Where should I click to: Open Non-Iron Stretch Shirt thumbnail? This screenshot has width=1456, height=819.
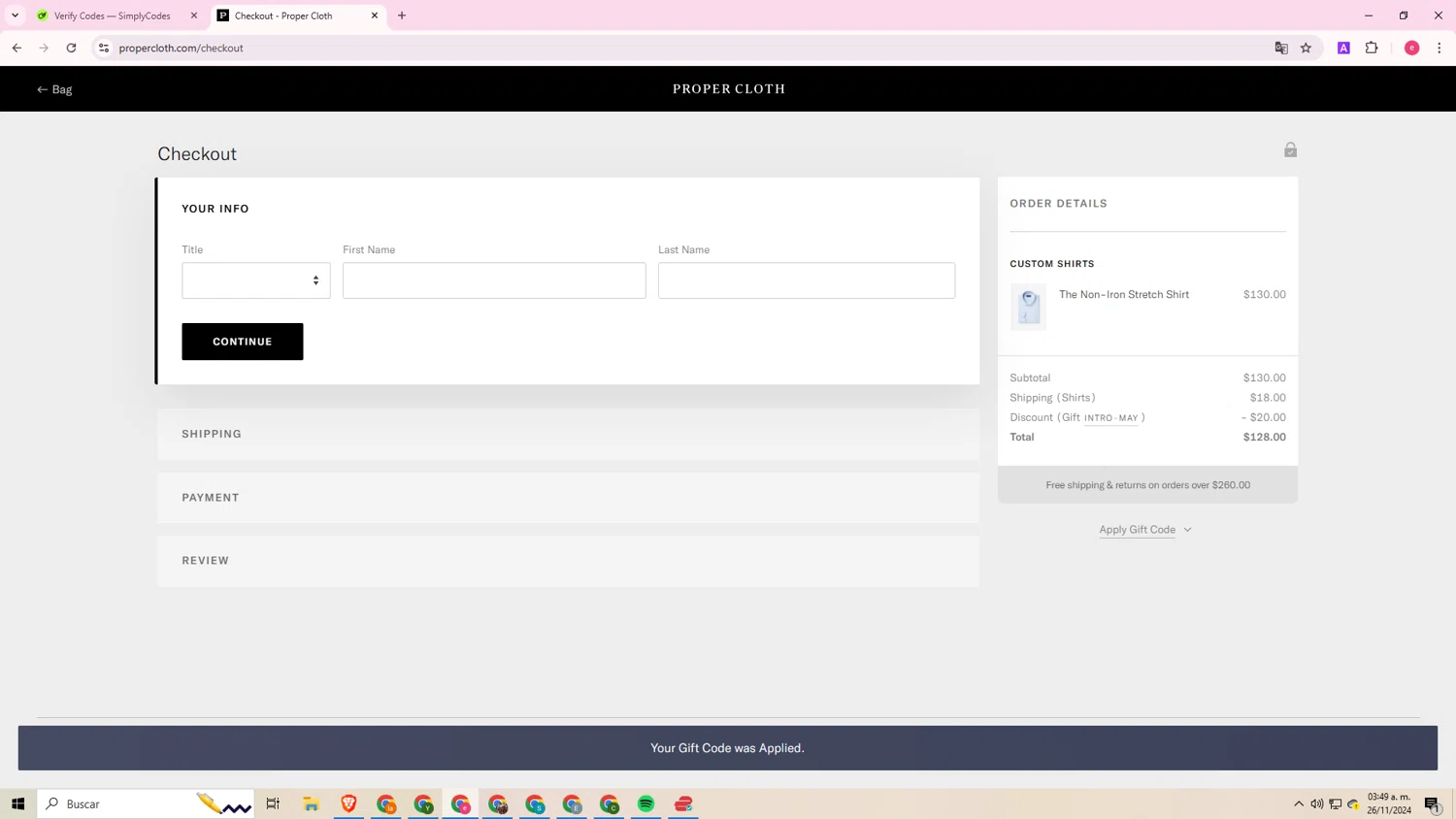(x=1029, y=307)
